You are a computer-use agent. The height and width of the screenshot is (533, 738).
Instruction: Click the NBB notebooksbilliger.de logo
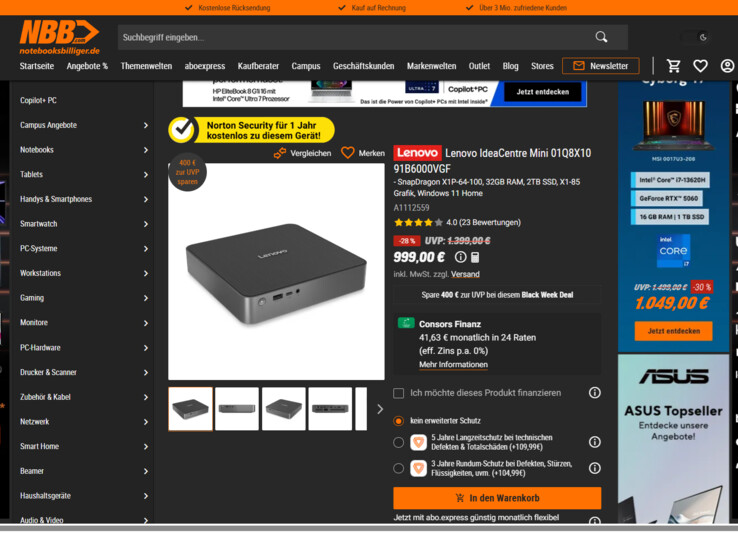(x=59, y=37)
